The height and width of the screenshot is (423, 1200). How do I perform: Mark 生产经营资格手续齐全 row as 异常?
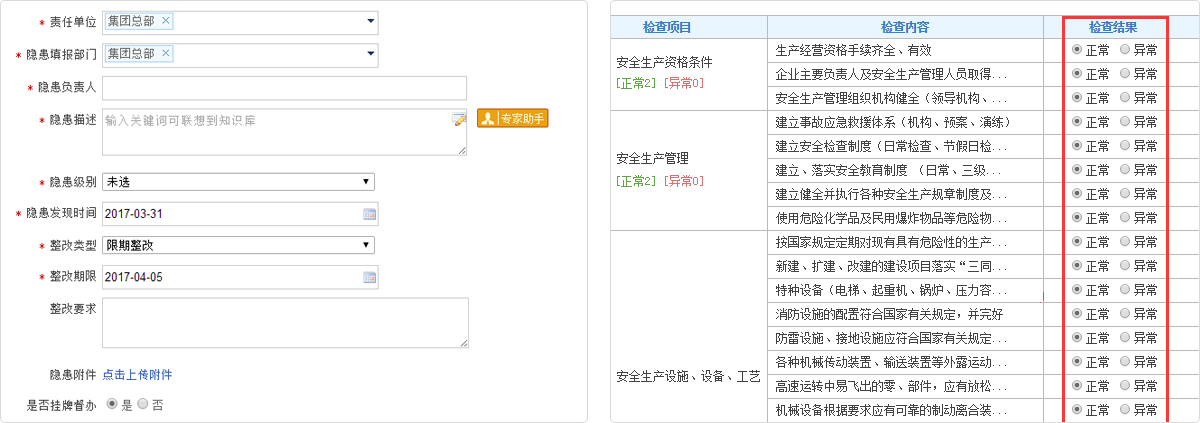[x=1125, y=49]
